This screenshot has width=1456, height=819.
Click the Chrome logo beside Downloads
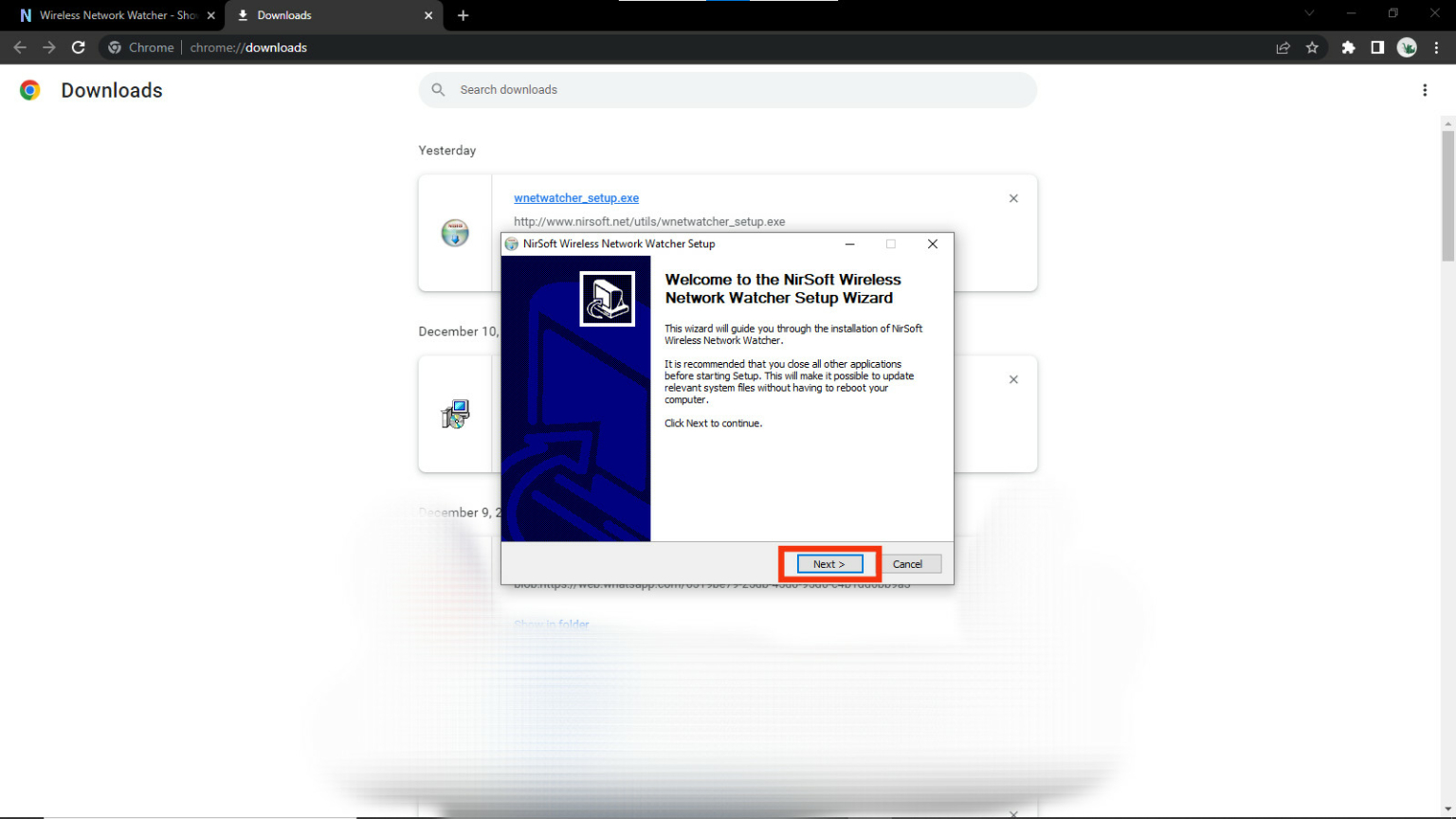(29, 90)
